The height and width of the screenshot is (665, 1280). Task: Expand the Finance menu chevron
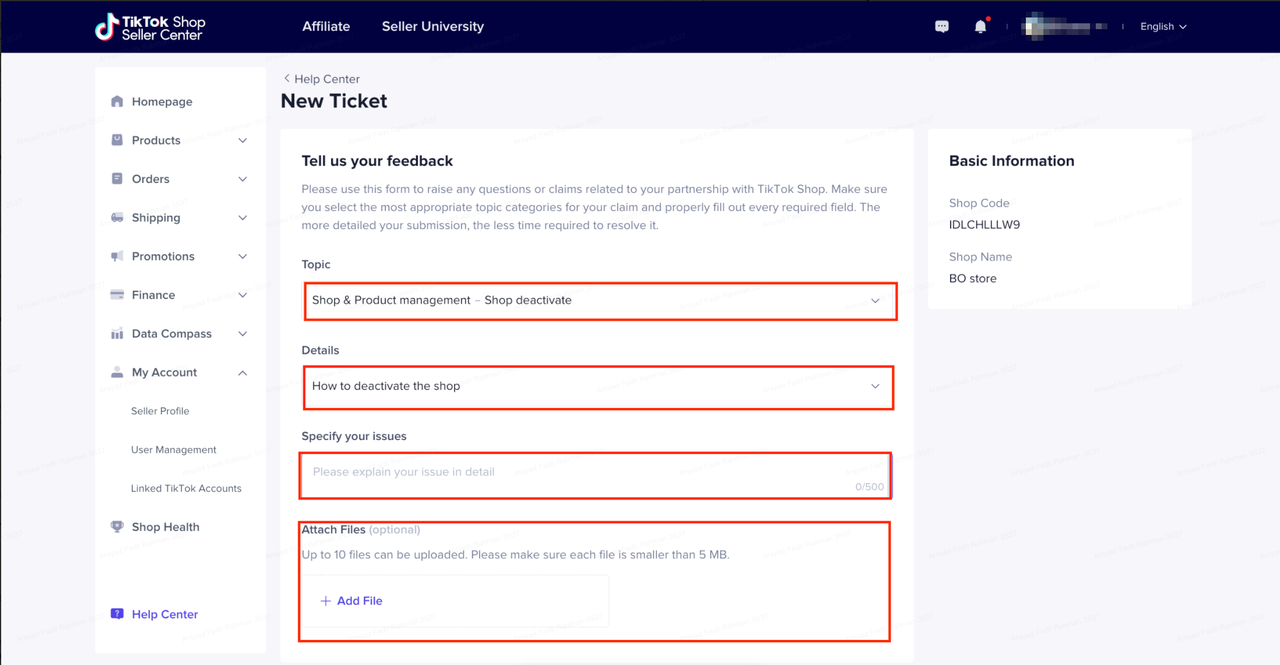[242, 296]
